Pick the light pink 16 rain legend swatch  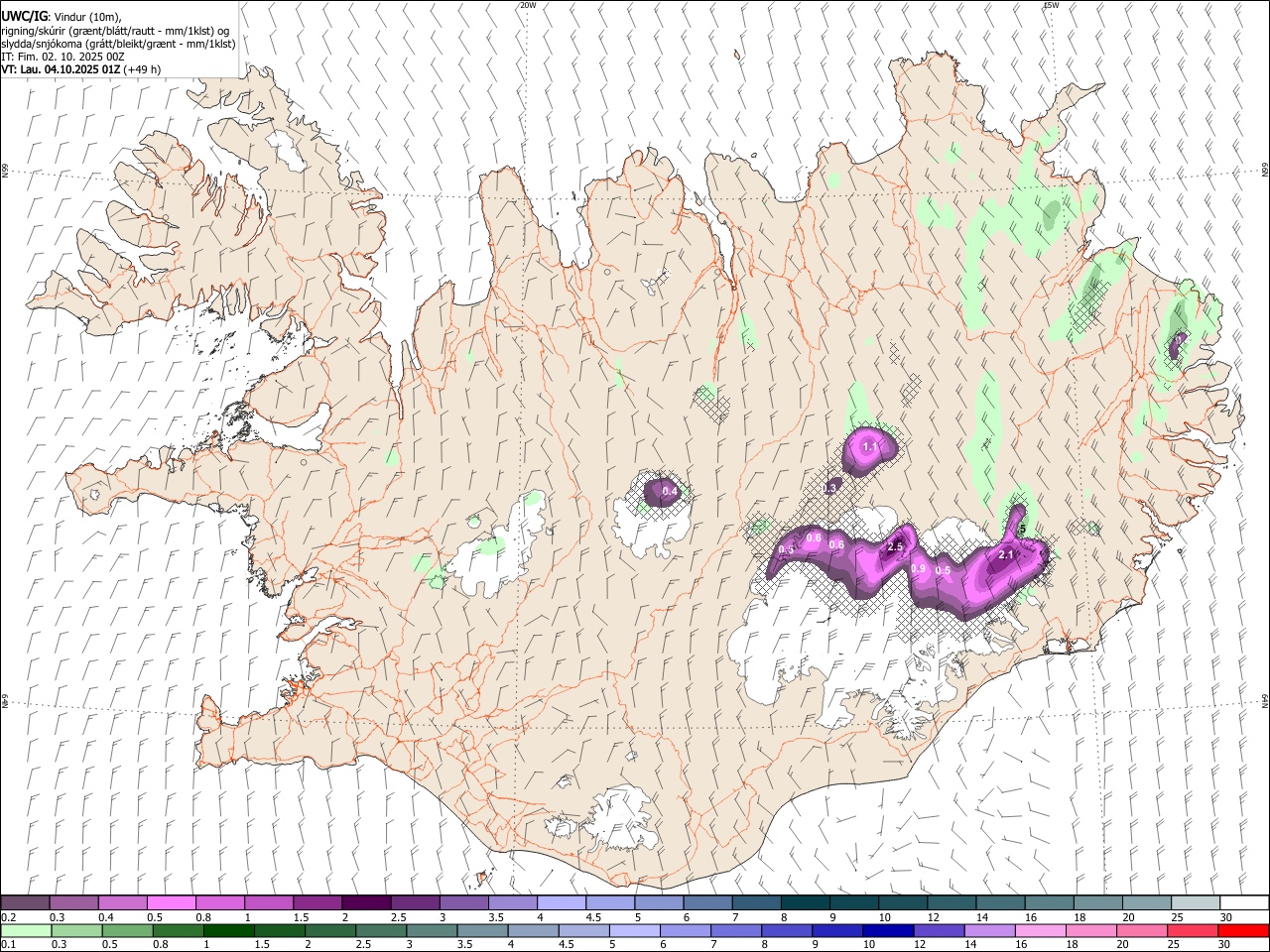point(1041,930)
